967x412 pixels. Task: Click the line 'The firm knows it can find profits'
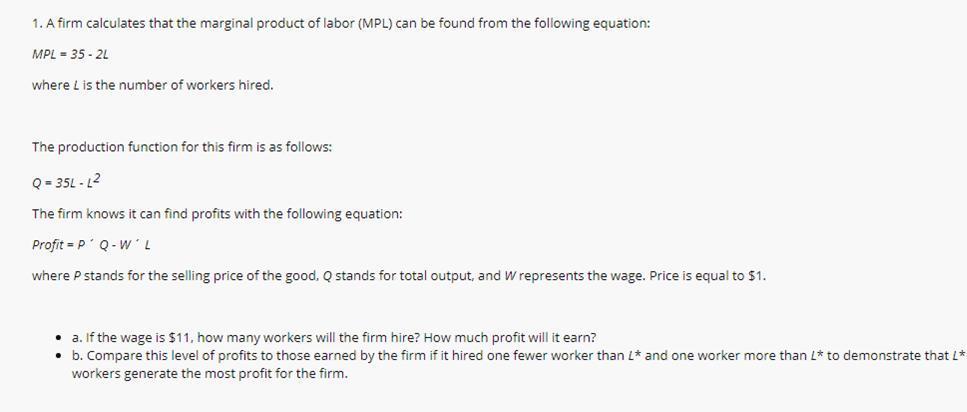(217, 214)
